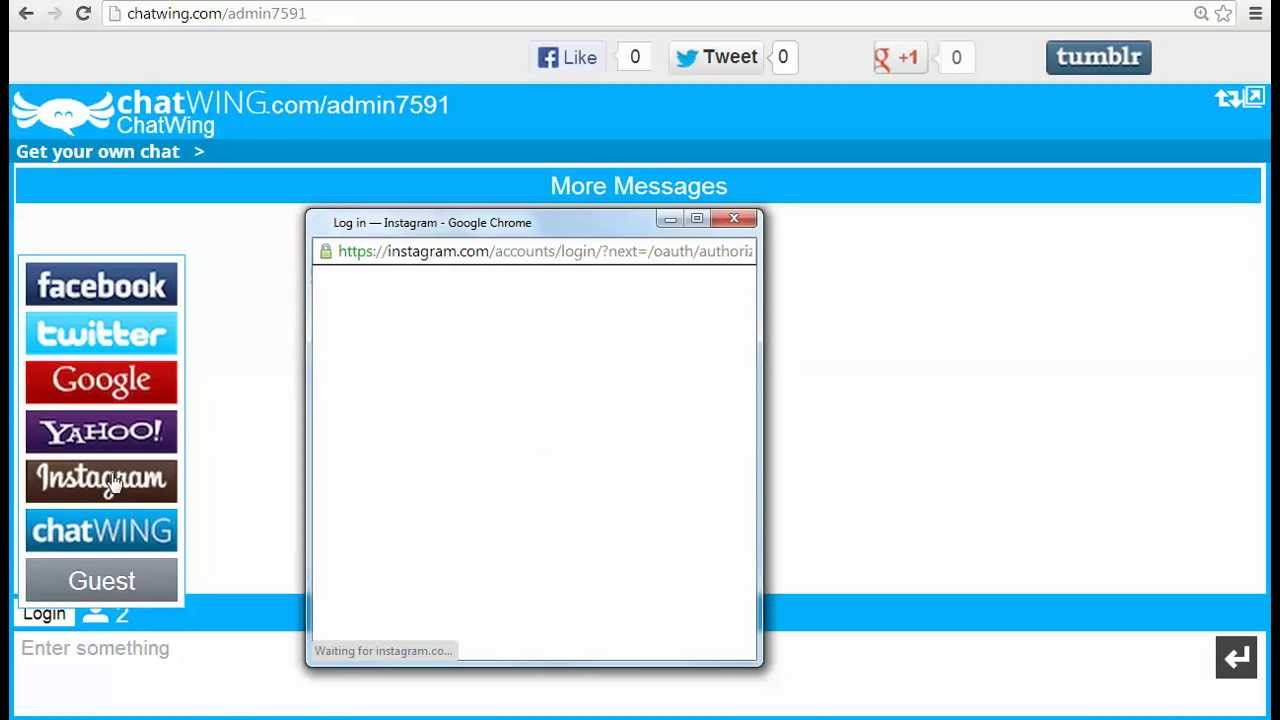This screenshot has height=720, width=1280.
Task: Click the Twitter Tweet button
Action: [x=716, y=57]
